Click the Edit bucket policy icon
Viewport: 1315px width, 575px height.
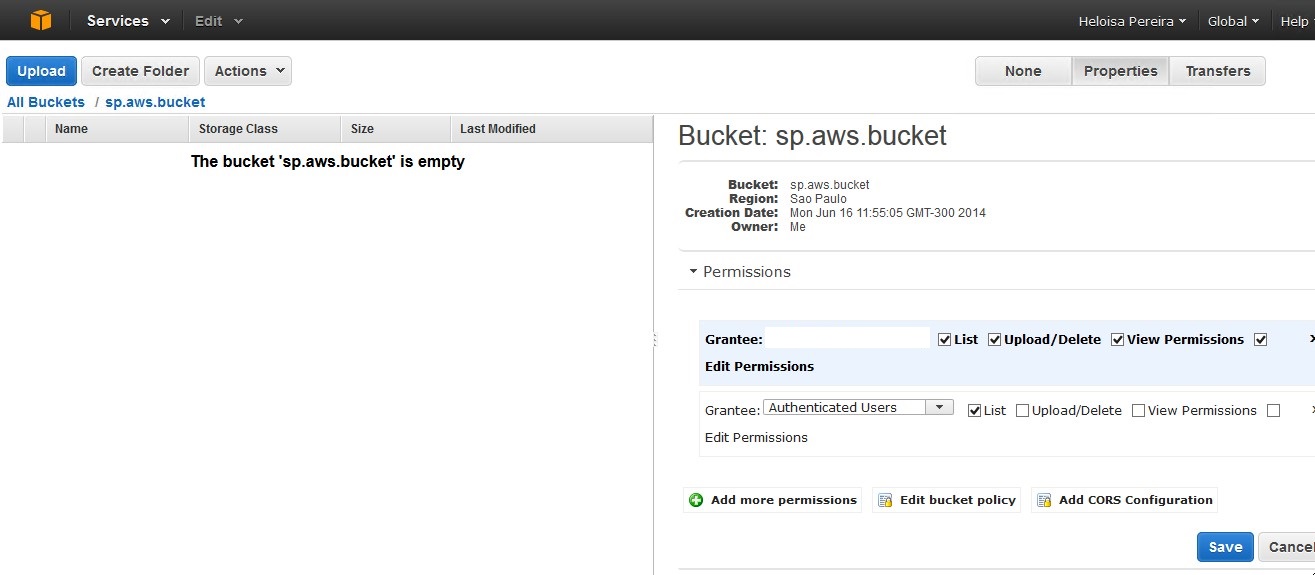tap(885, 500)
